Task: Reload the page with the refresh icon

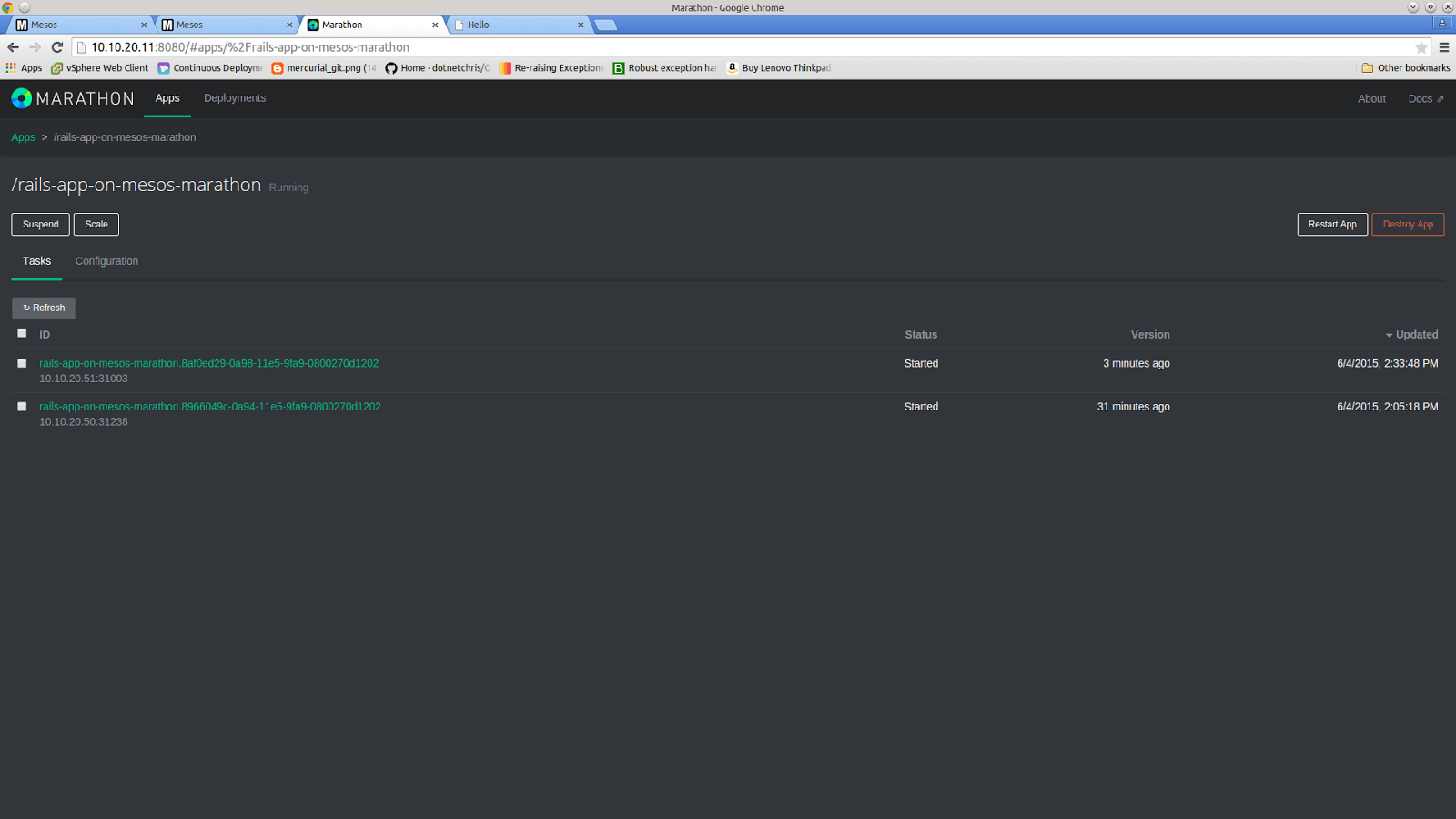Action: (57, 47)
